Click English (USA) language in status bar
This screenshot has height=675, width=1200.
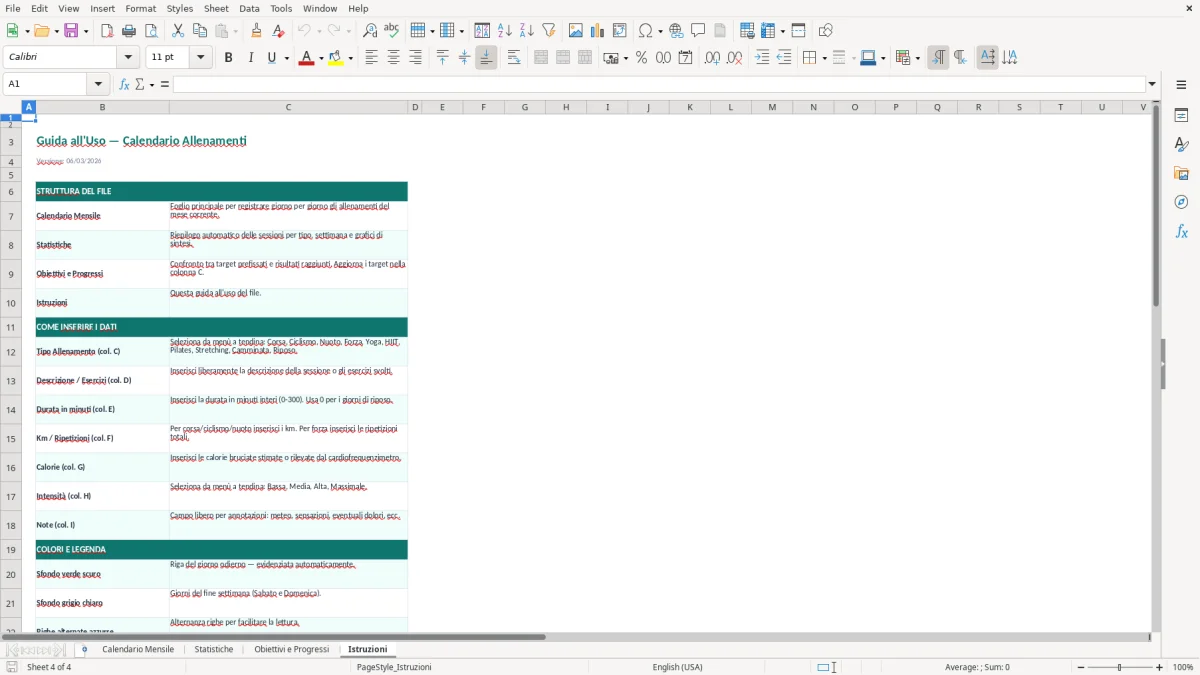click(x=677, y=667)
